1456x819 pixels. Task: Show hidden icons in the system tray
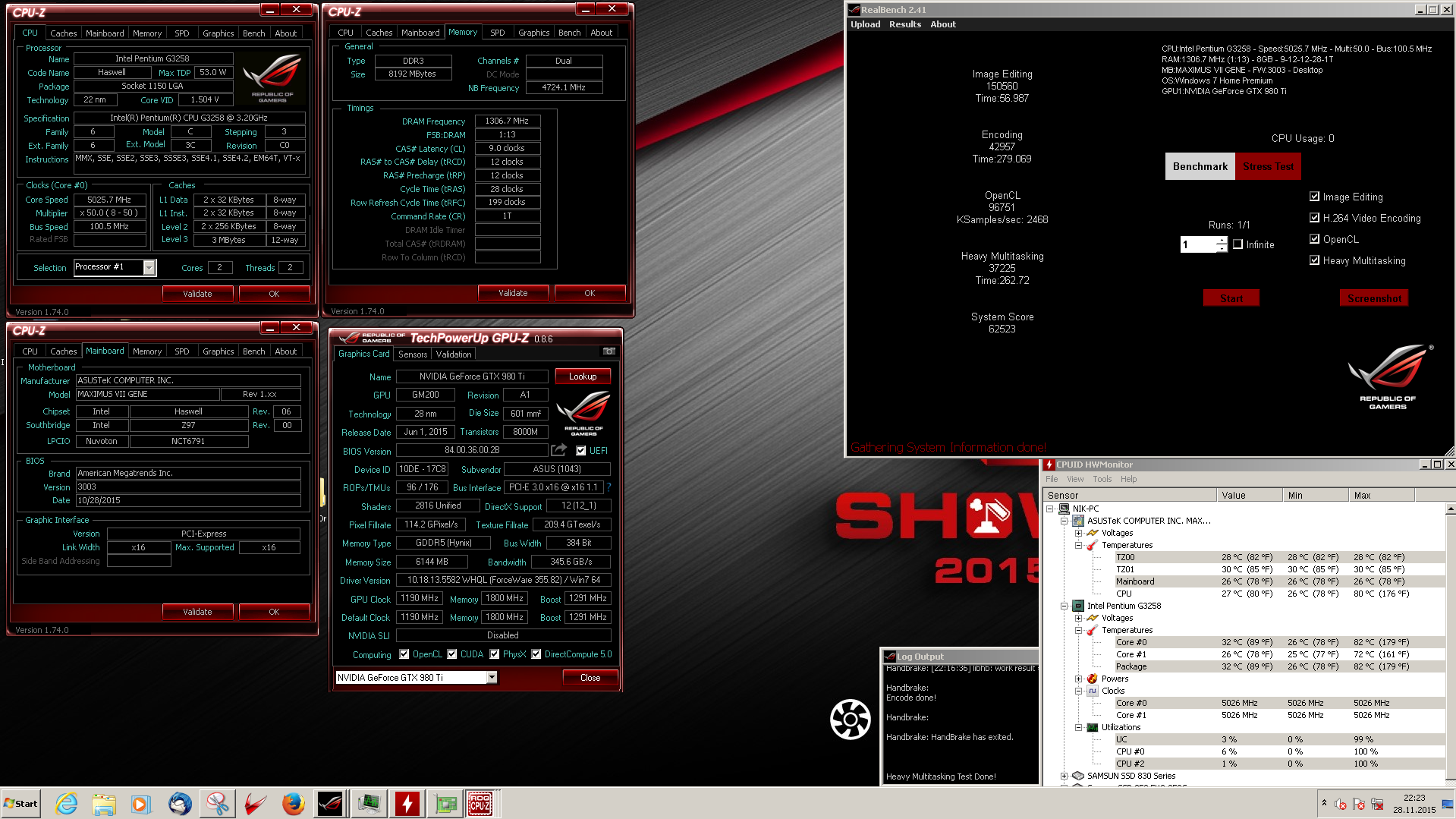click(1324, 803)
